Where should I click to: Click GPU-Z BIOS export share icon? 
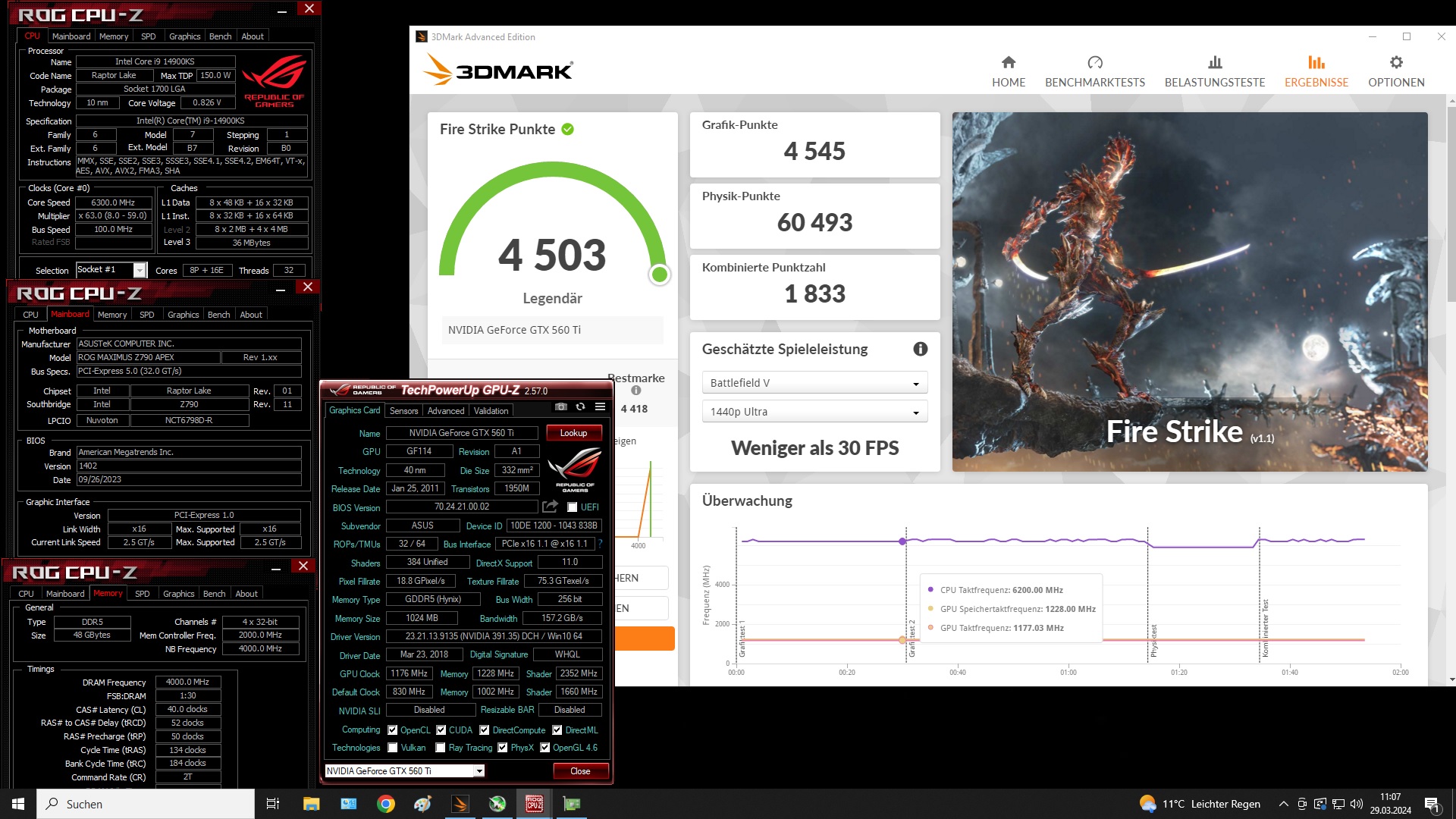pyautogui.click(x=551, y=507)
